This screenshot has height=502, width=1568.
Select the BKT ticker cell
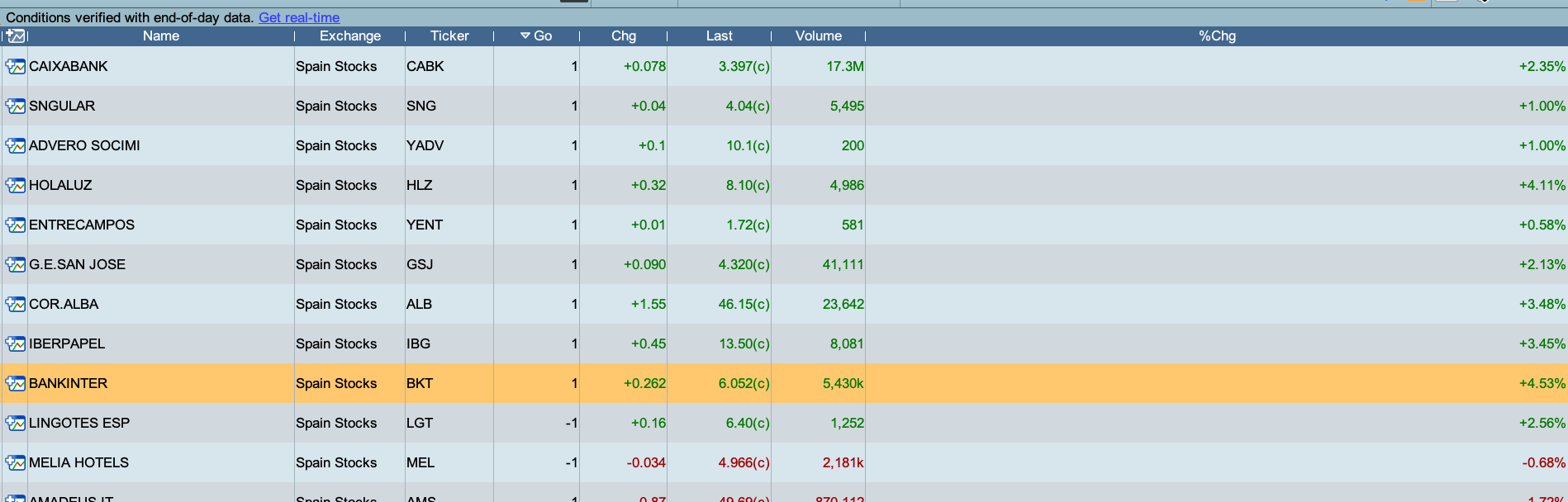[420, 383]
